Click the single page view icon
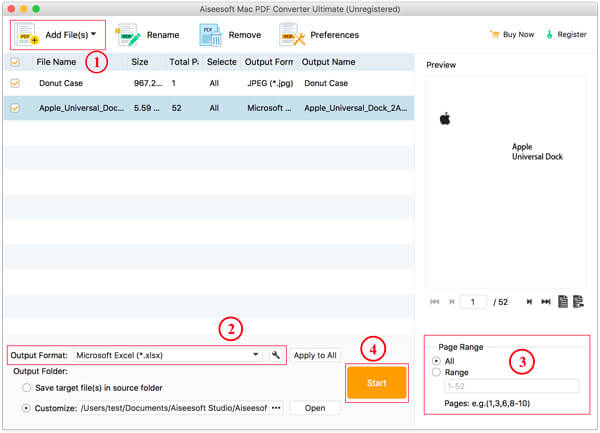This screenshot has height=433, width=600. (x=563, y=301)
